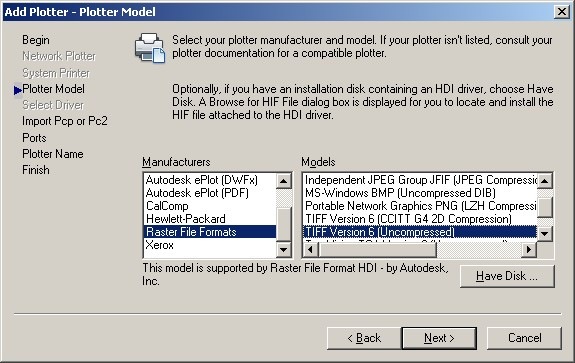575x363 pixels.
Task: Click Manufacturers list scroll up arrow
Action: [284, 181]
